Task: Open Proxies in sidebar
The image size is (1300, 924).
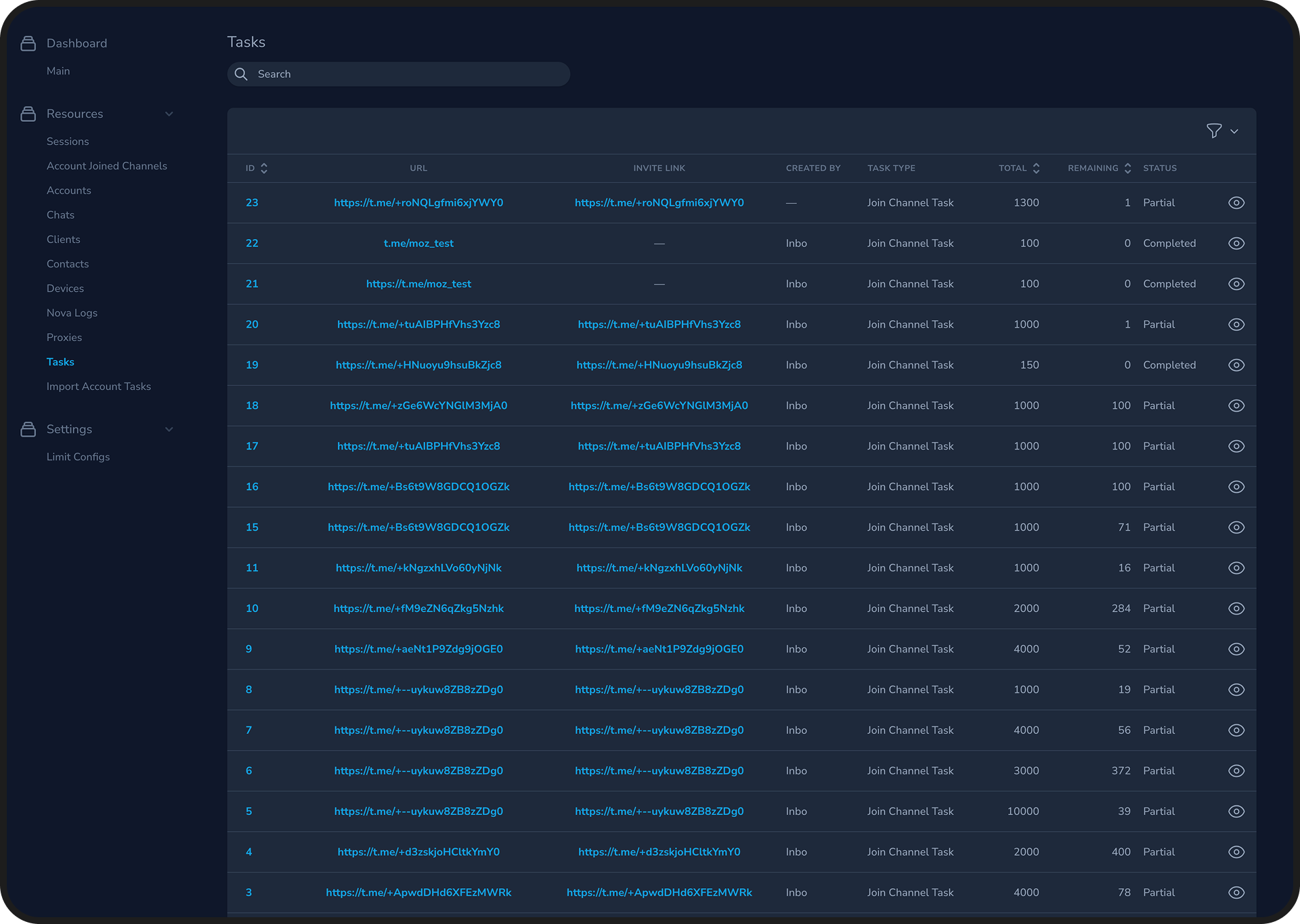Action: pyautogui.click(x=64, y=338)
